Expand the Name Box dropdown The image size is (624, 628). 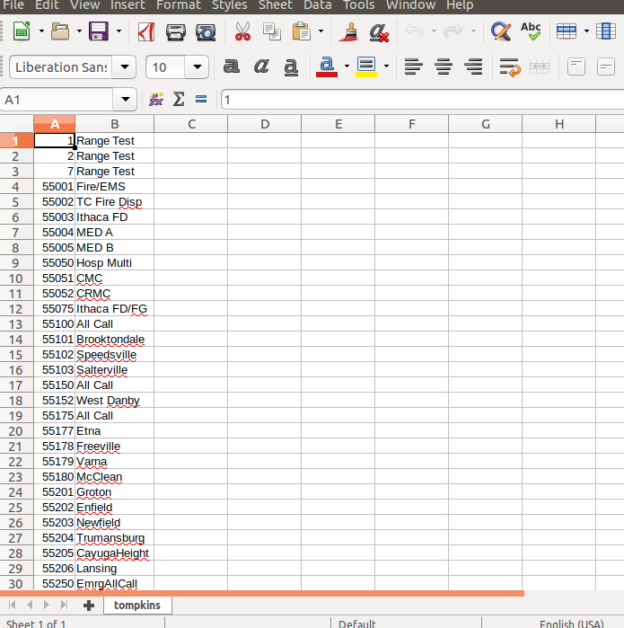click(125, 99)
